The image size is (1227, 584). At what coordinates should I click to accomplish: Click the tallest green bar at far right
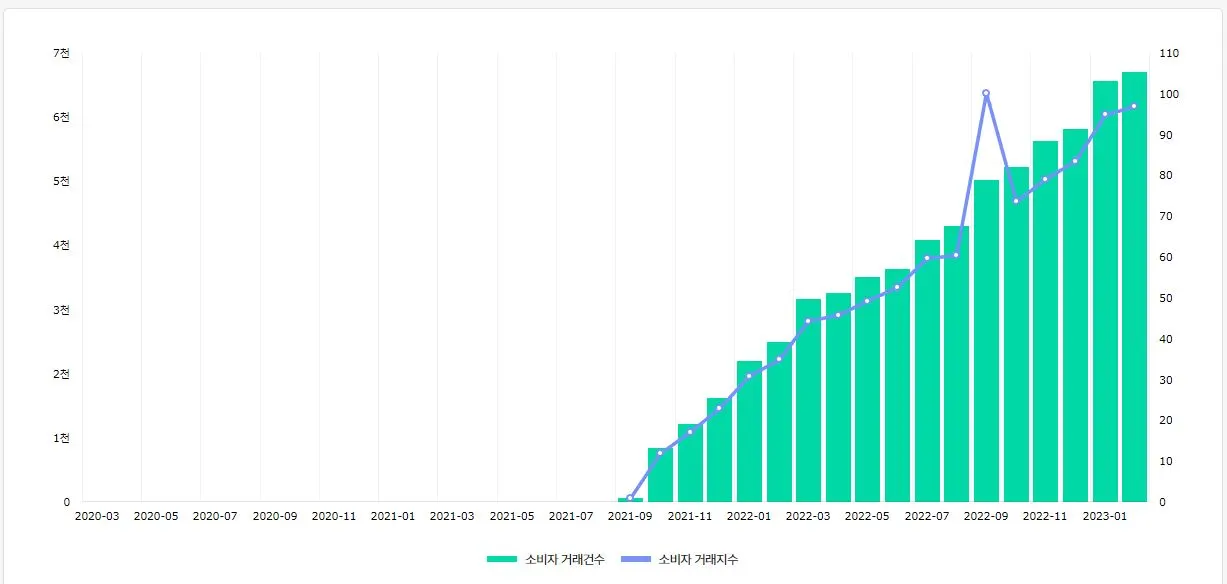point(1134,287)
